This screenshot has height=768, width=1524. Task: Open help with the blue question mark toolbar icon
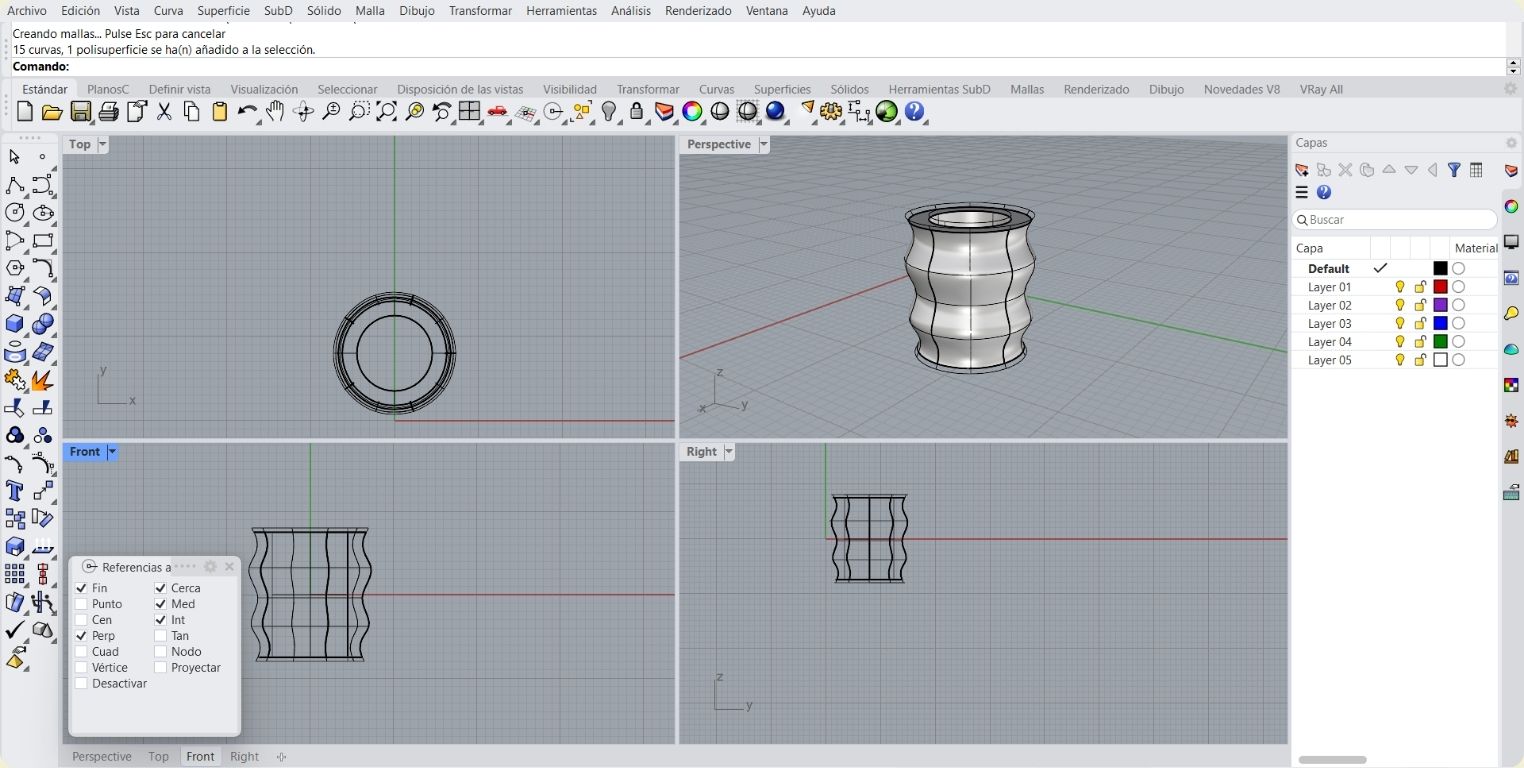[915, 112]
